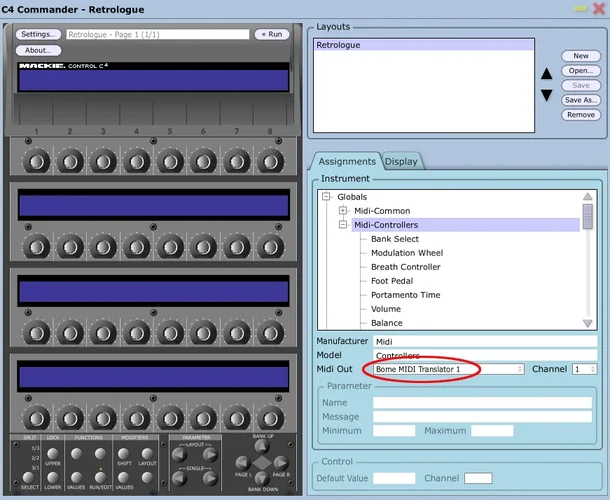The image size is (610, 500).
Task: Select Bank Select in the instrument tree
Action: tap(394, 239)
